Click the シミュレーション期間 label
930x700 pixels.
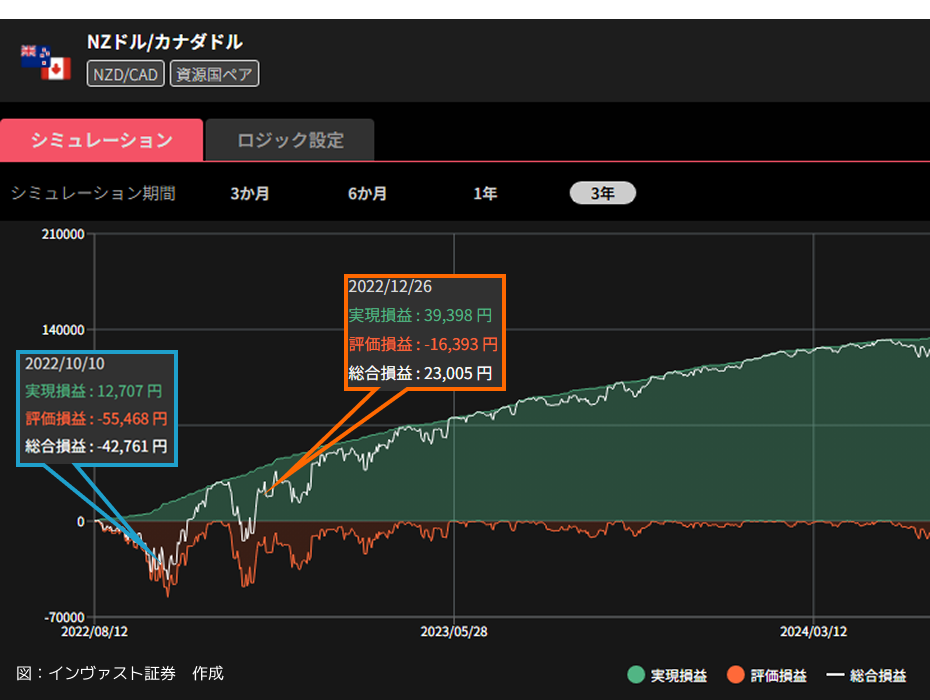(x=93, y=193)
